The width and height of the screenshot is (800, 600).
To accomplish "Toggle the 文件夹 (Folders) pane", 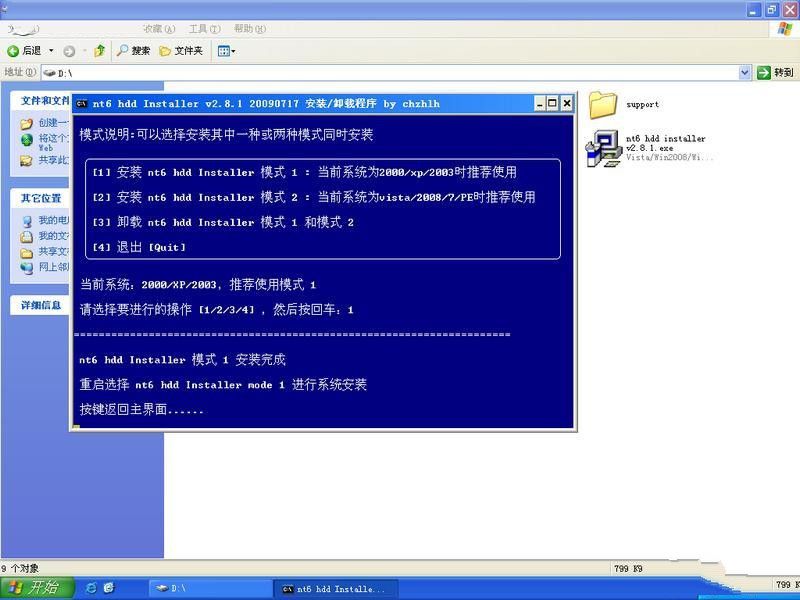I will click(180, 52).
